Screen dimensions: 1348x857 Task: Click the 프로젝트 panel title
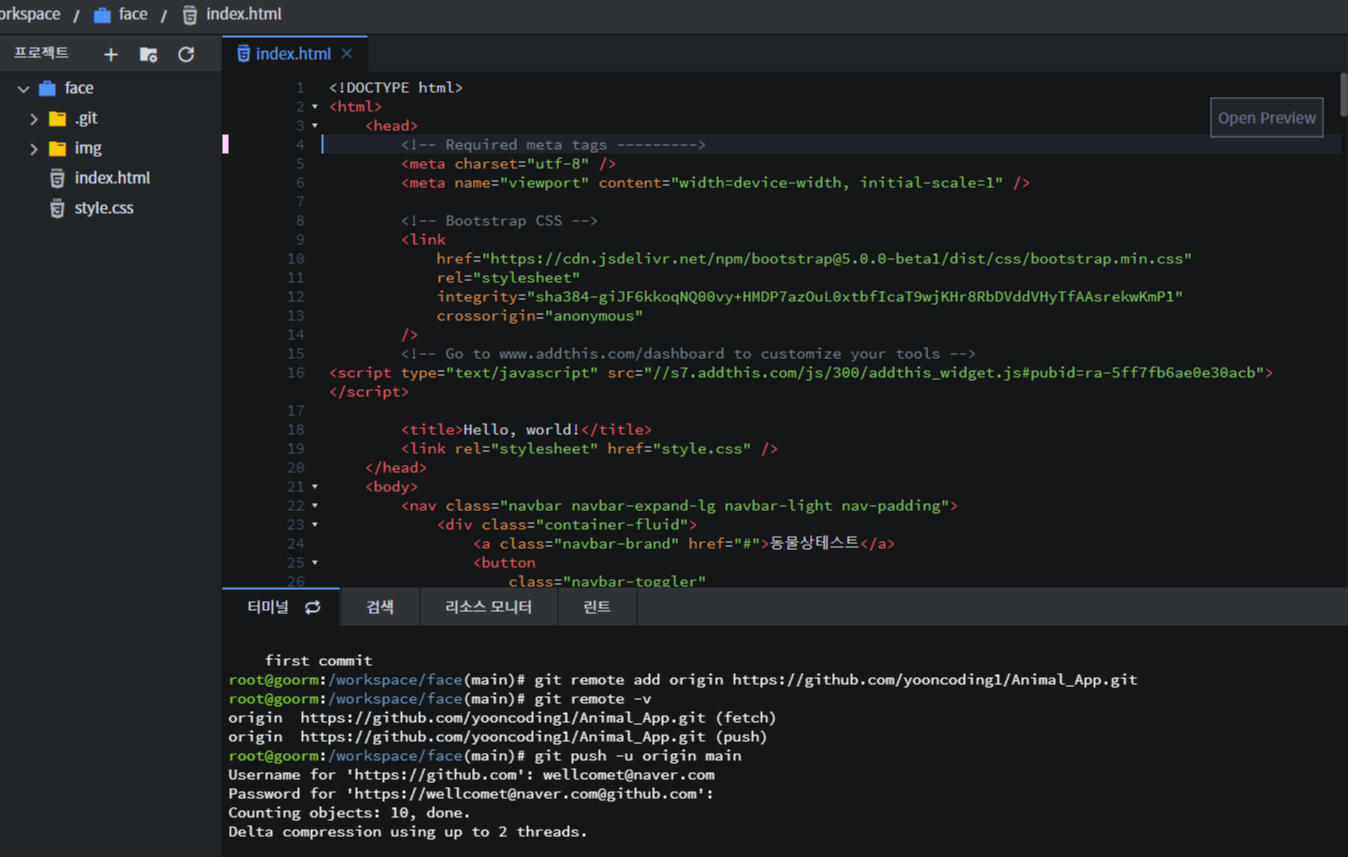[41, 53]
